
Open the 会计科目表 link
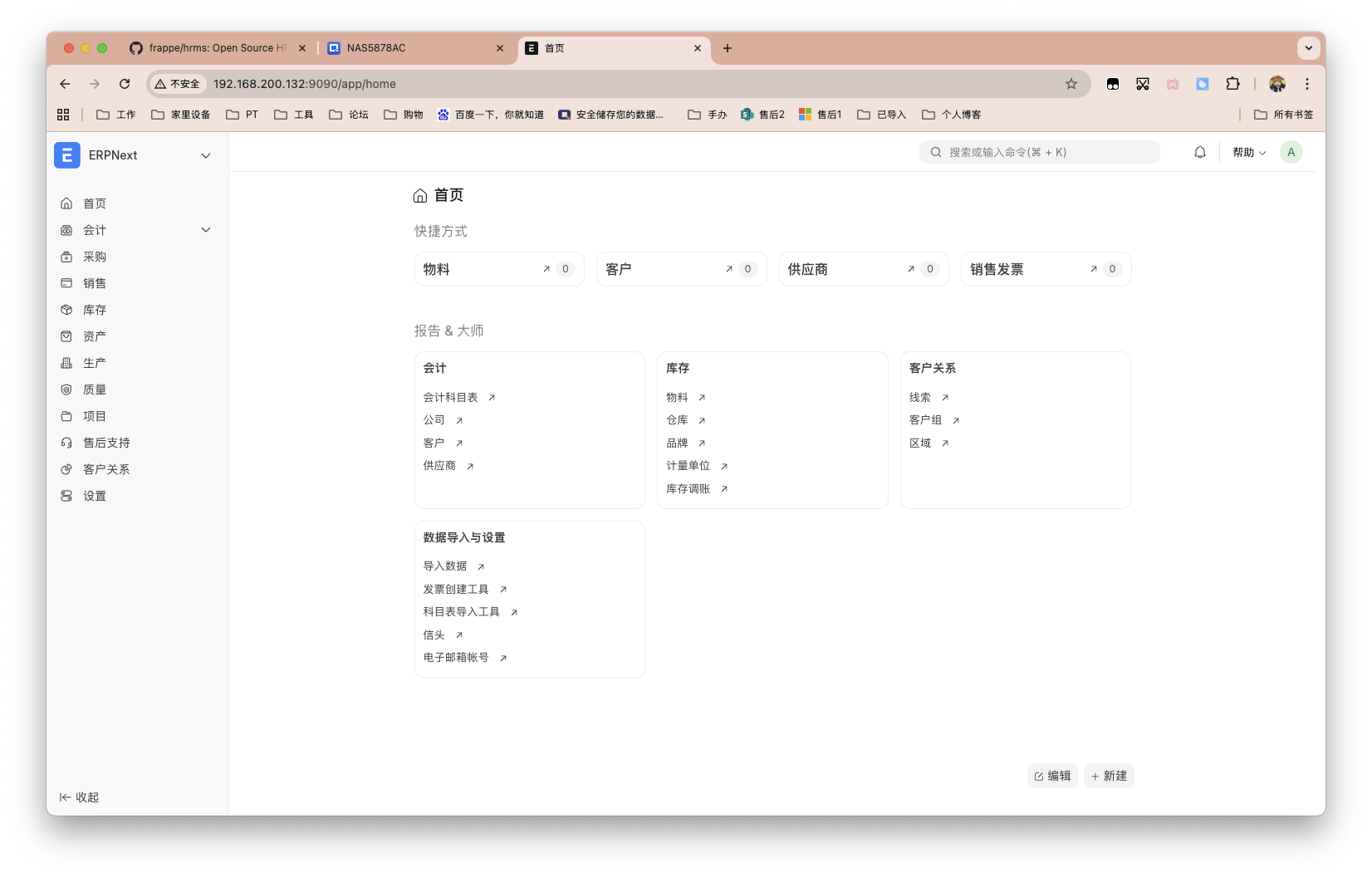coord(451,397)
